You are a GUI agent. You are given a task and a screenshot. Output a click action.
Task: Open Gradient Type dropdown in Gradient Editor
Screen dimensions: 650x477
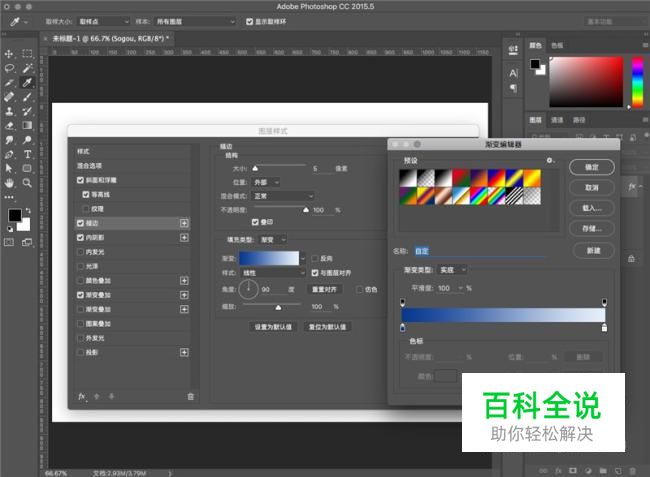click(452, 270)
